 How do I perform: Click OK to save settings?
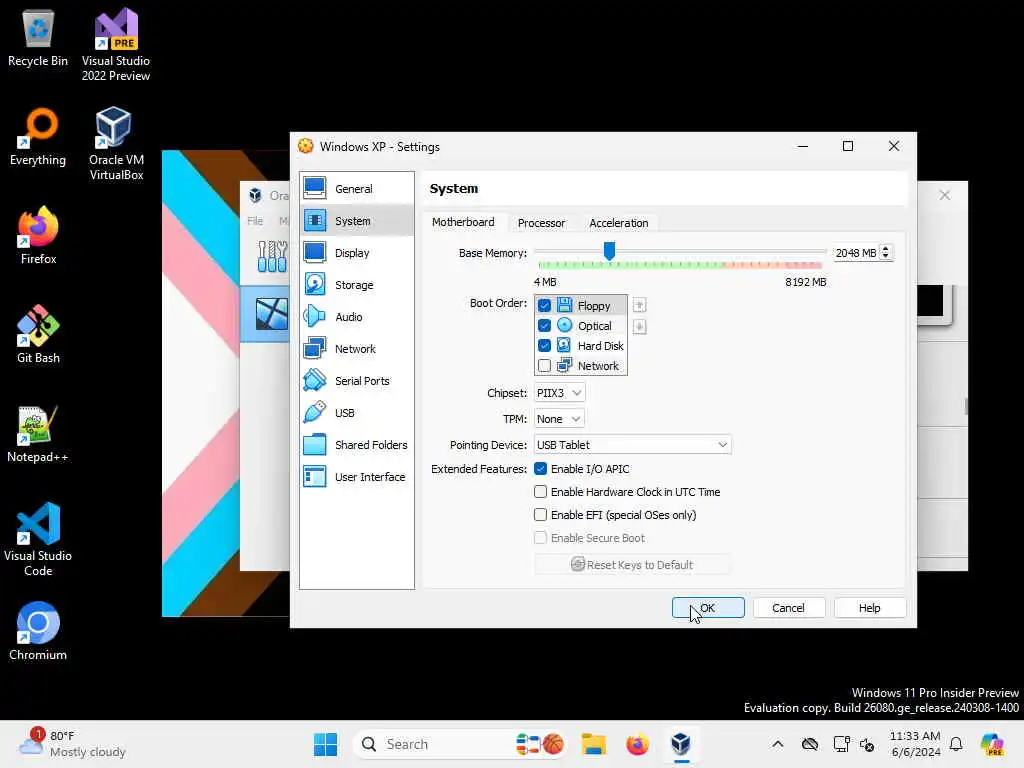coord(708,608)
